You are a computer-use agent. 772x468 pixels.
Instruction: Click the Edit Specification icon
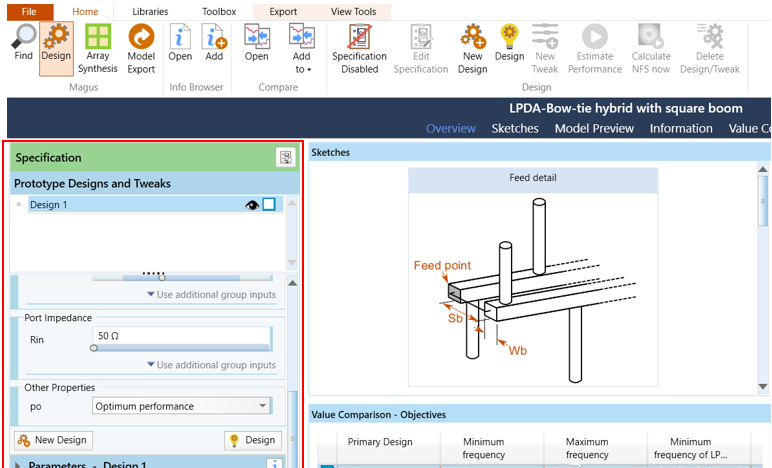click(421, 37)
